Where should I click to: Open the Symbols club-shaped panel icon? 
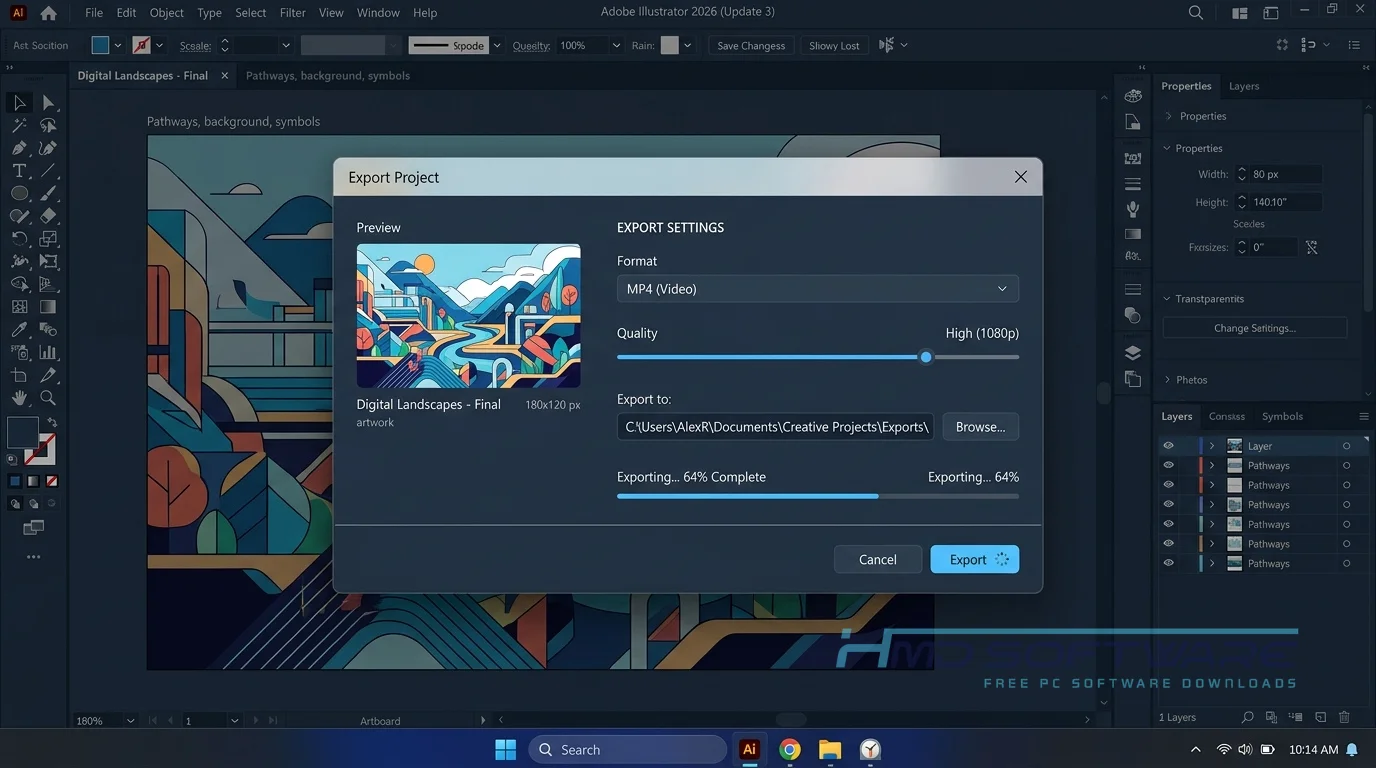click(1133, 209)
